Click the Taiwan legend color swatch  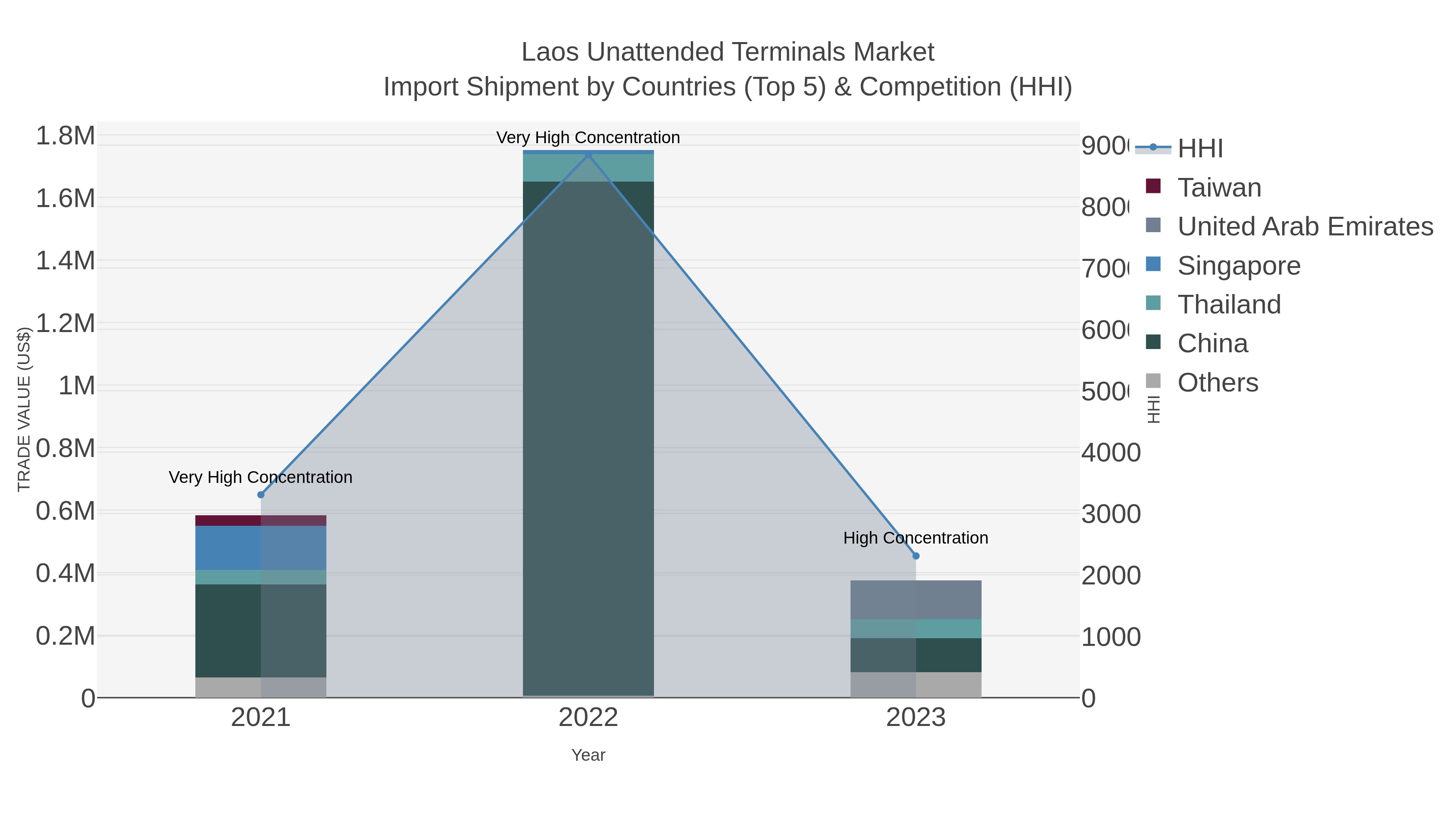tap(1153, 186)
